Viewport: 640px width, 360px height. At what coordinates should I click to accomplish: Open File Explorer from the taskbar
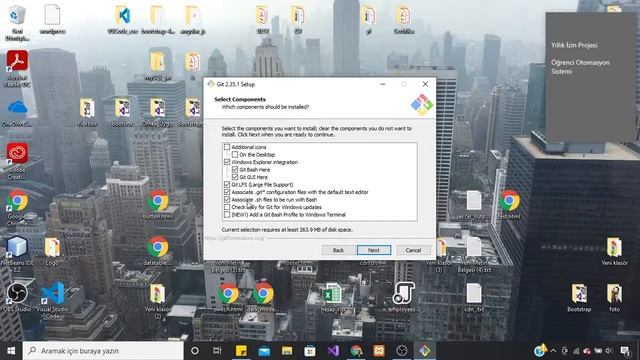point(287,351)
